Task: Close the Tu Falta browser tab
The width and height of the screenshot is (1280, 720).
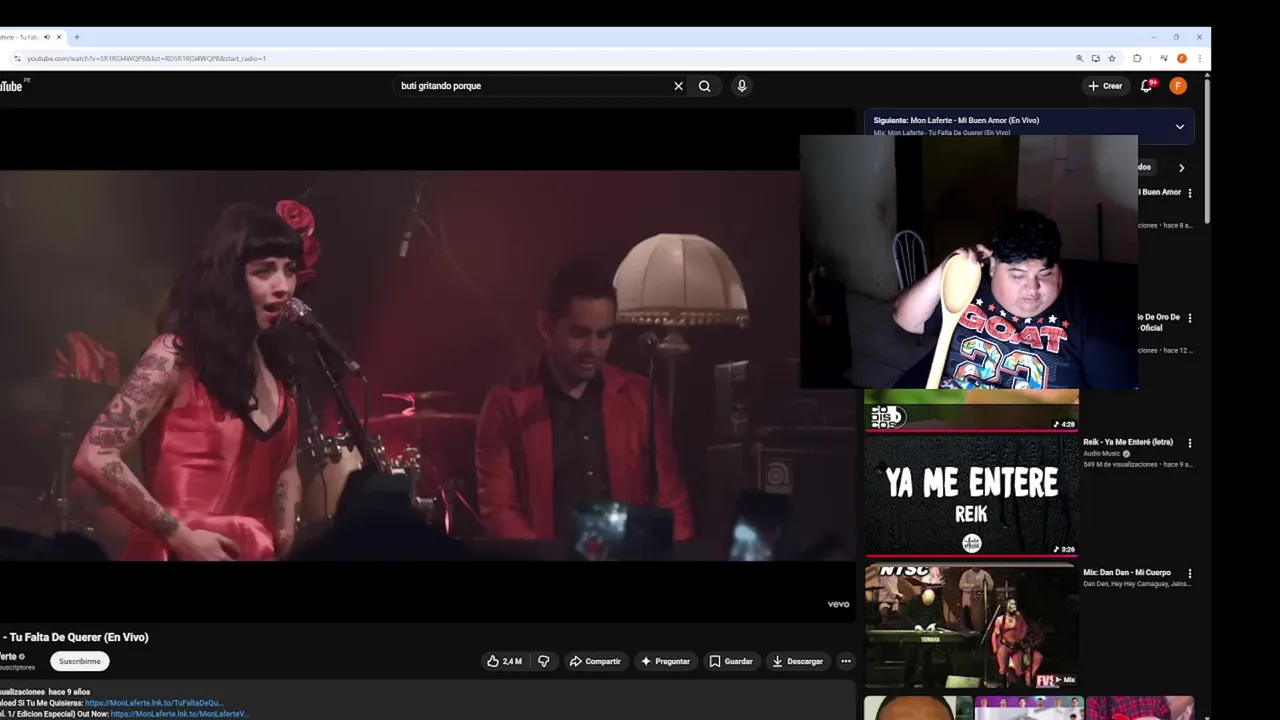Action: (59, 37)
